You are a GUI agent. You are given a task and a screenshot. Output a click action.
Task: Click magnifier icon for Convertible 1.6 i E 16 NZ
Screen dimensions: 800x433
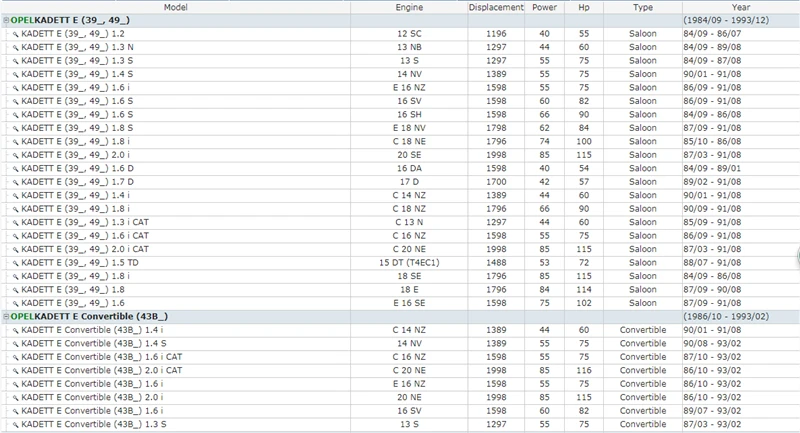(x=16, y=384)
